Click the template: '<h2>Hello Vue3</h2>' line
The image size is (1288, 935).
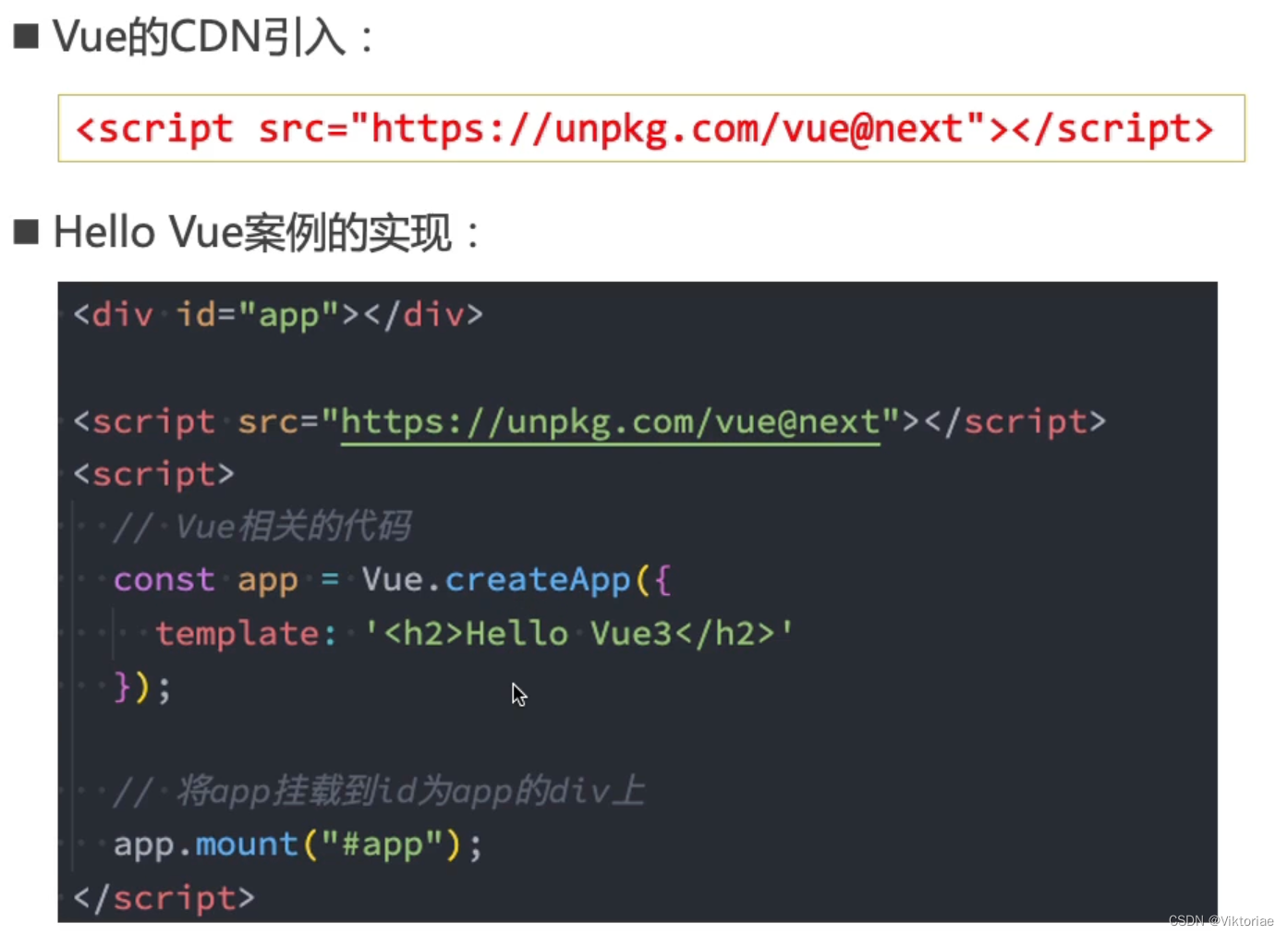coord(474,634)
